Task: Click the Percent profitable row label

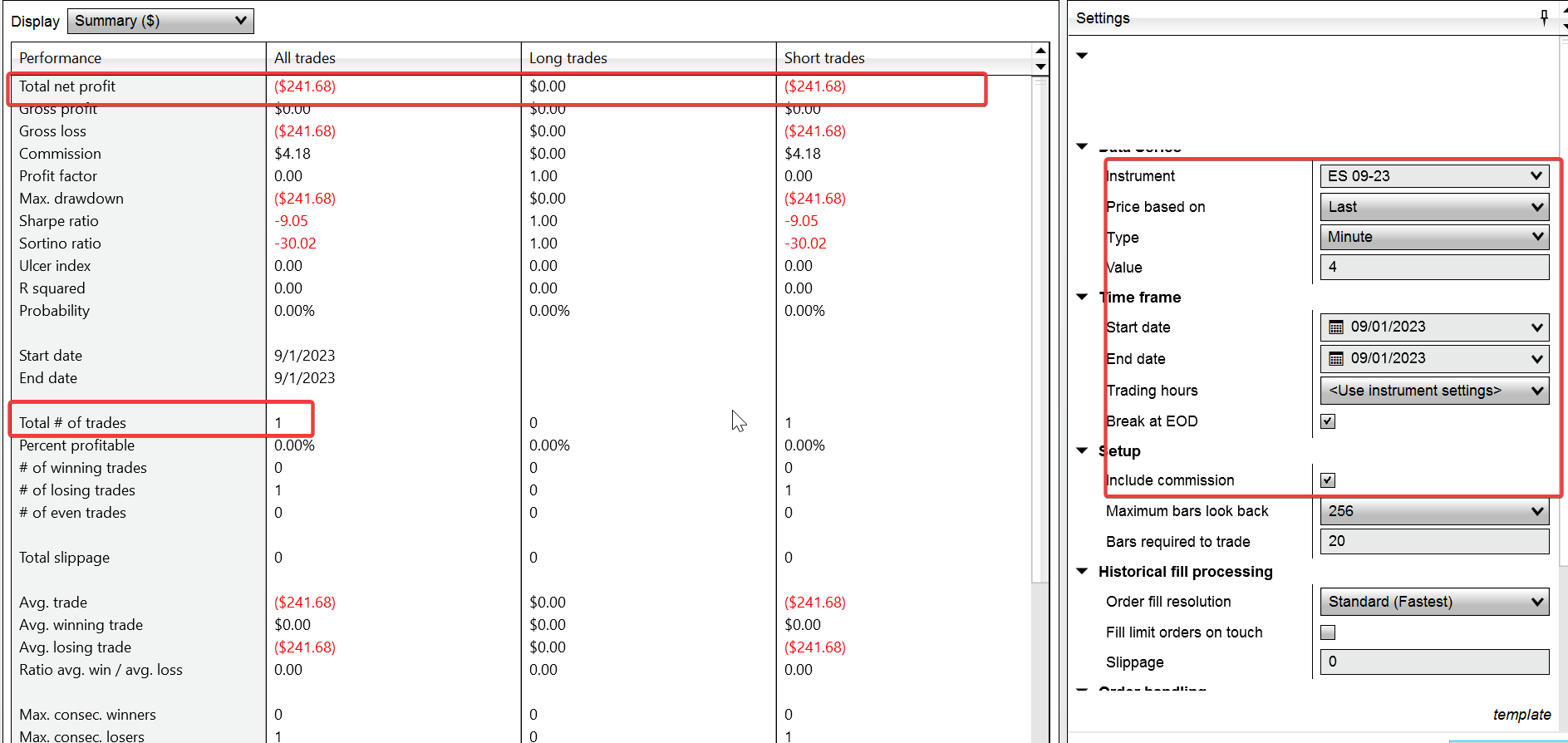Action: tap(76, 445)
